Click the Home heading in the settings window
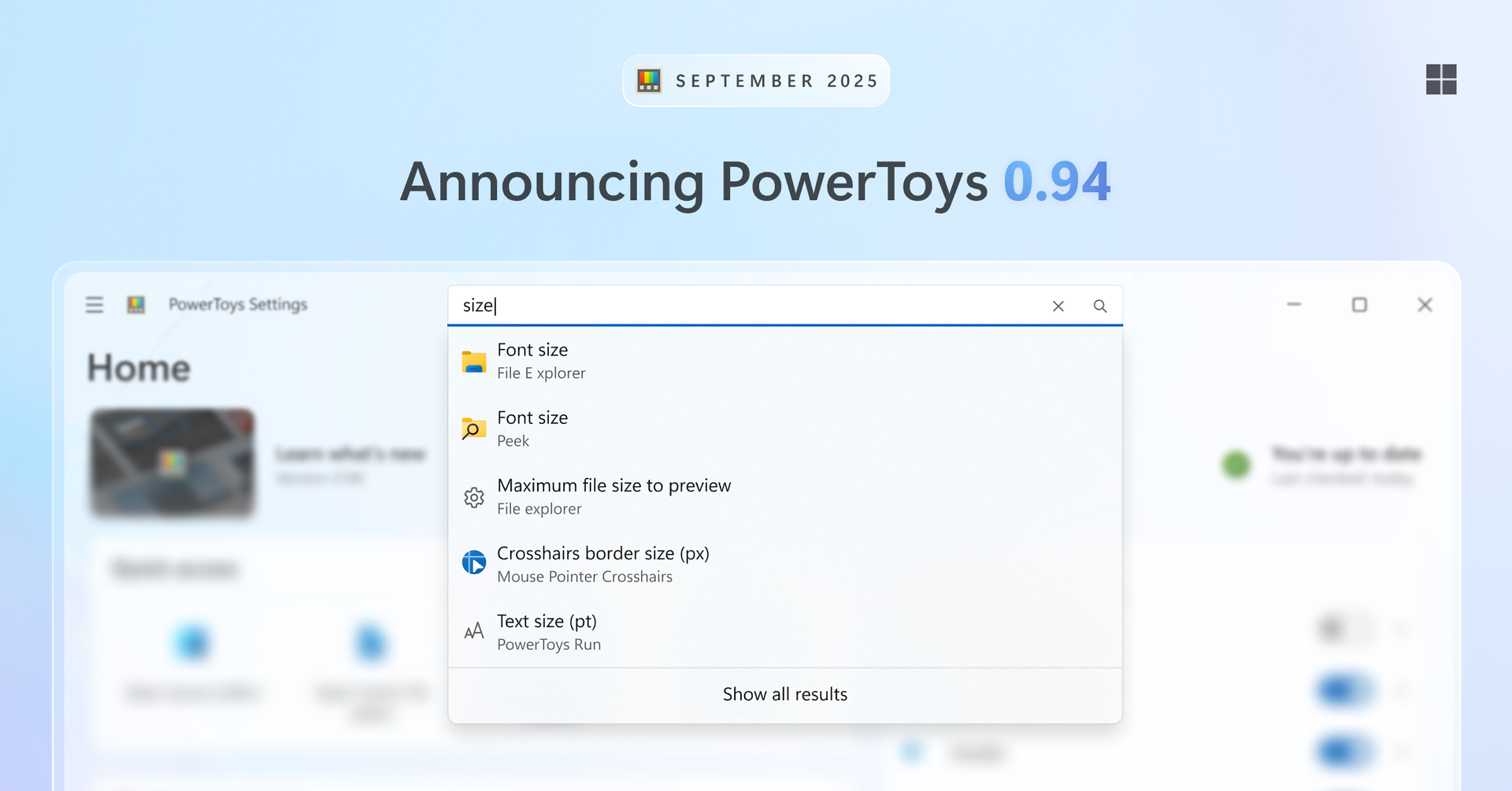The image size is (1512, 791). coord(139,367)
